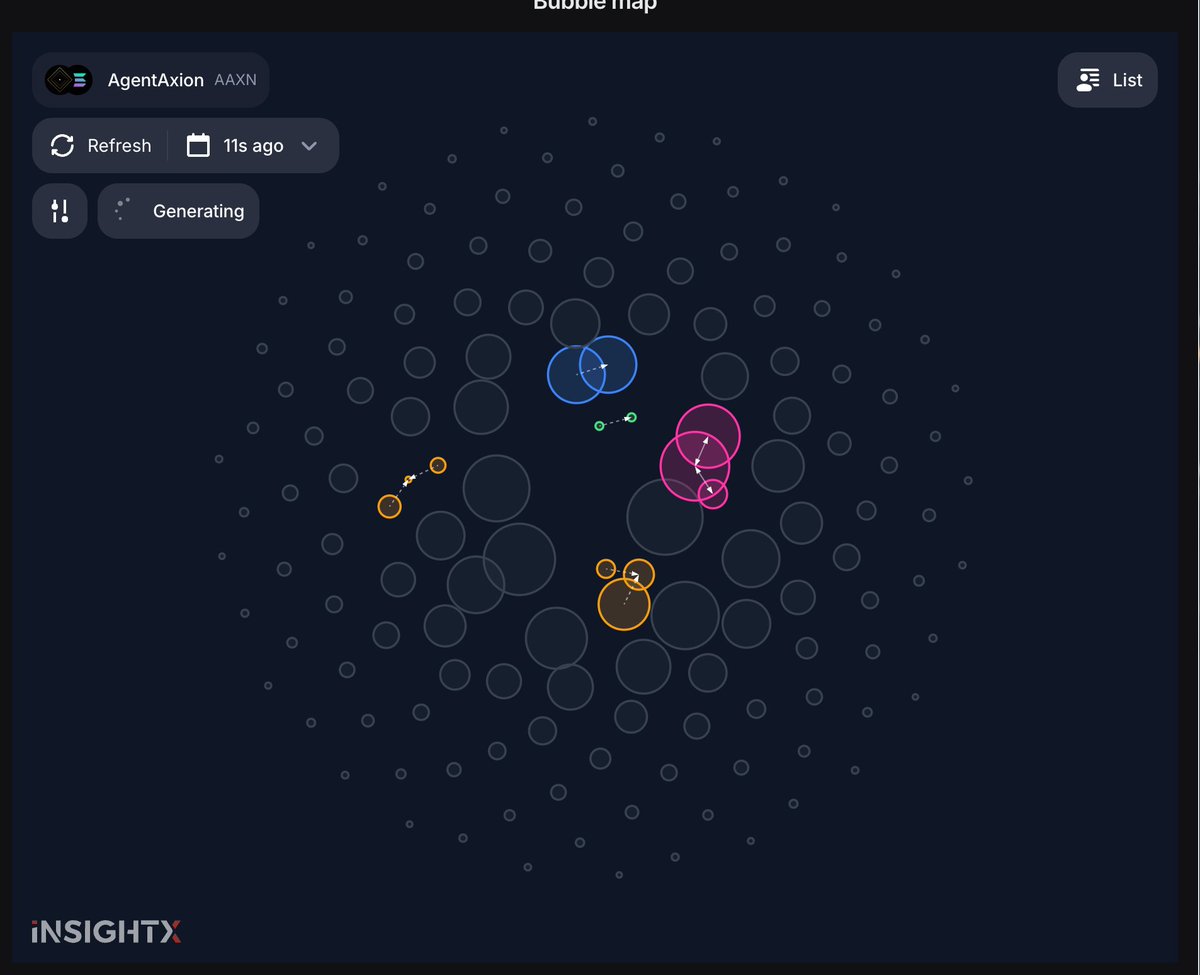Select the smallest pink bubble at cluster bottom
This screenshot has height=975, width=1200.
(712, 494)
